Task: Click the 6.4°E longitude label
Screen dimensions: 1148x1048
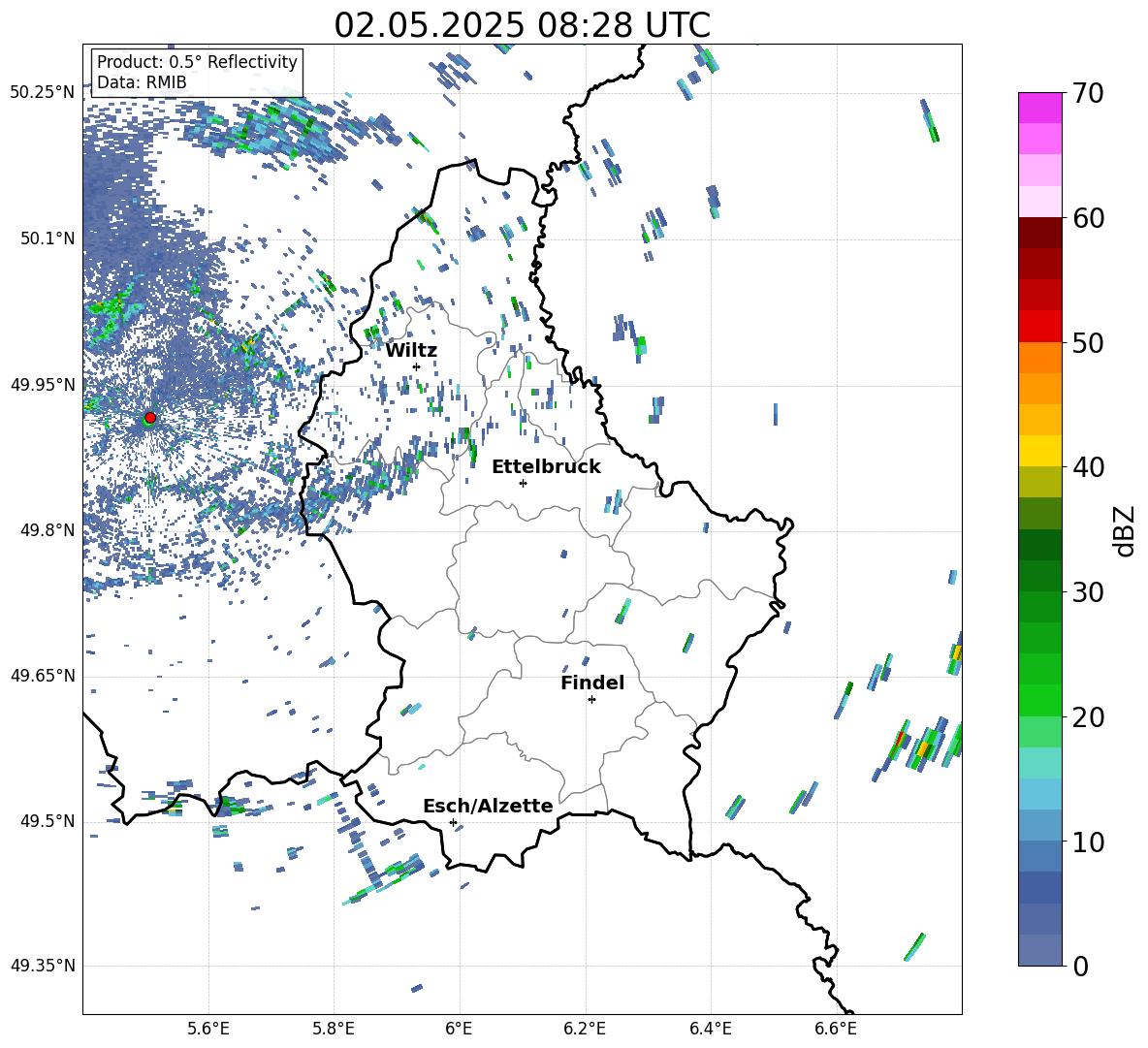Action: 710,1029
